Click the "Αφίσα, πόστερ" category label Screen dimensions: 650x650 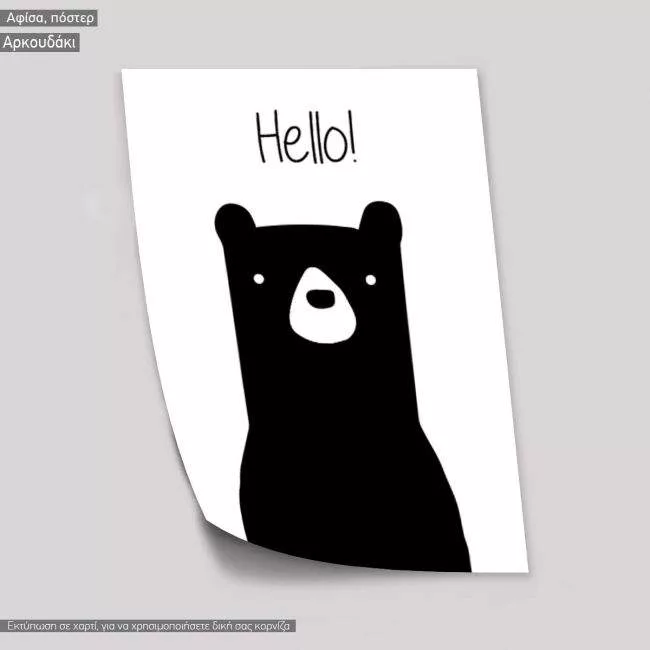(49, 18)
